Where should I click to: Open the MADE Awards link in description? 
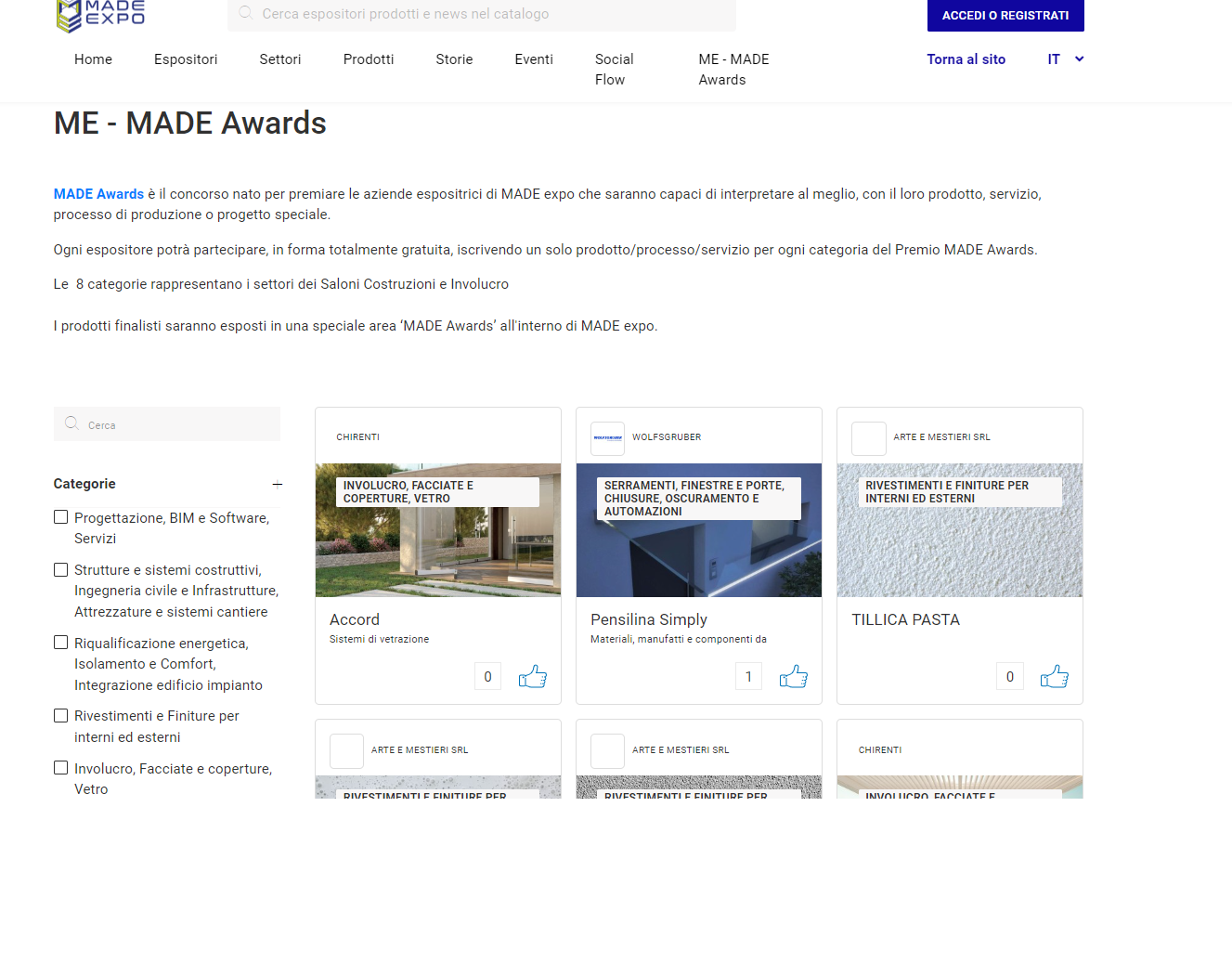click(98, 194)
